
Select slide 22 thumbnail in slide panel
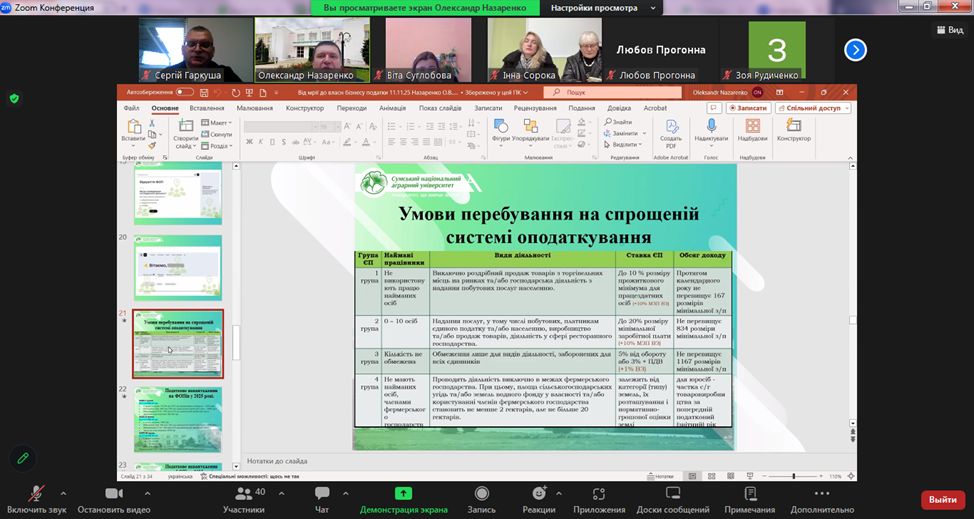178,419
